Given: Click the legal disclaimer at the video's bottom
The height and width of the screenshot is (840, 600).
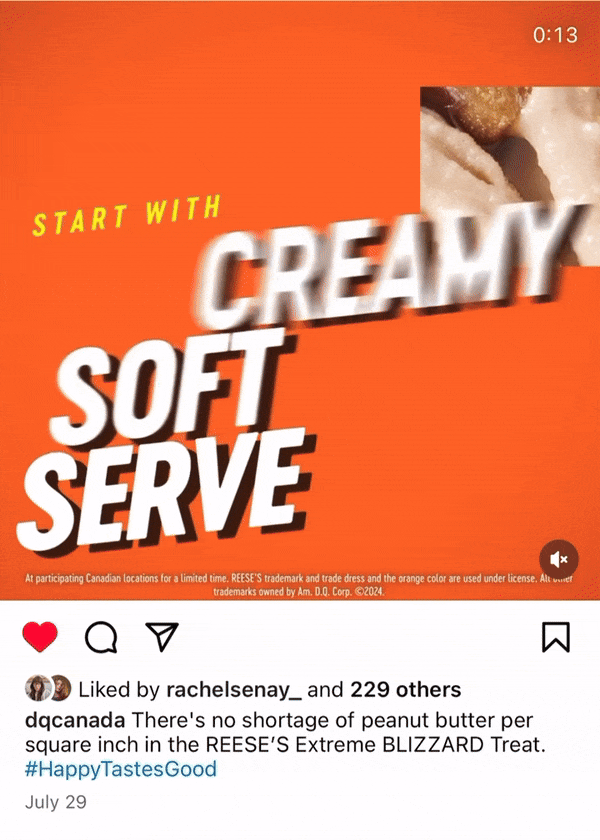Looking at the screenshot, I should 299,585.
